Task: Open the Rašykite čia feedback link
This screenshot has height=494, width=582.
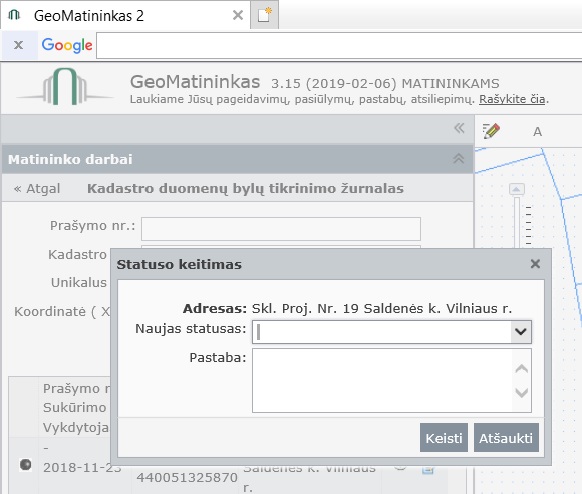Action: (512, 99)
